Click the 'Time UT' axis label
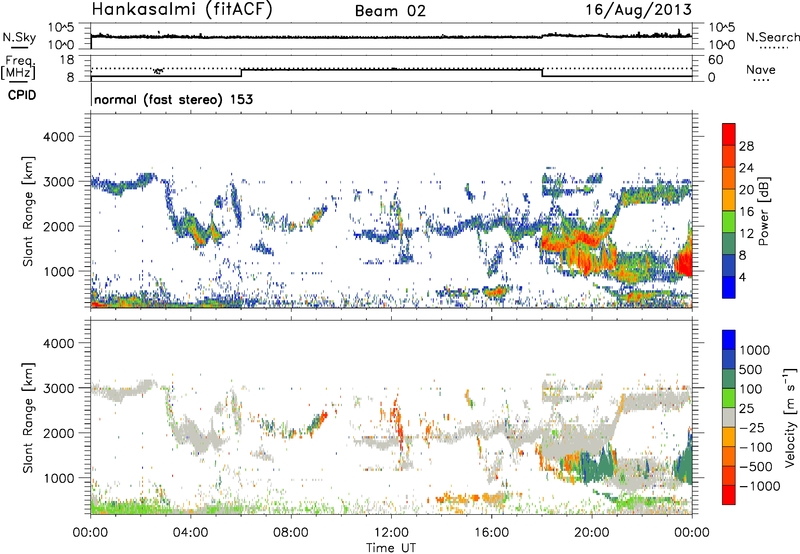 click(x=391, y=547)
